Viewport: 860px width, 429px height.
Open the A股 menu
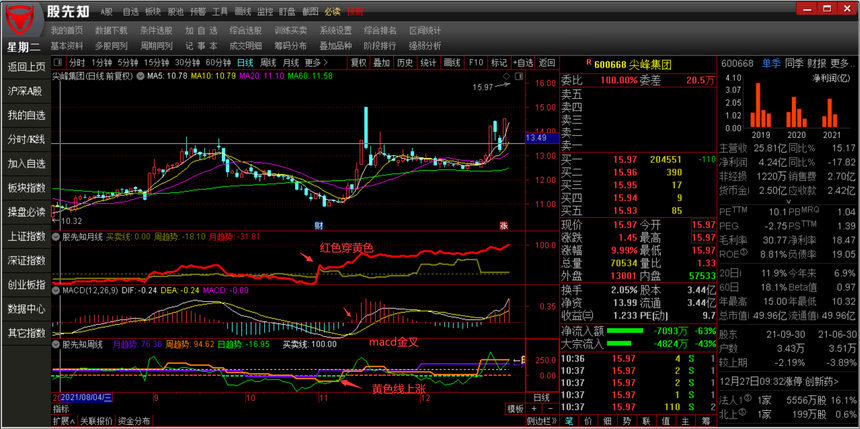[107, 11]
